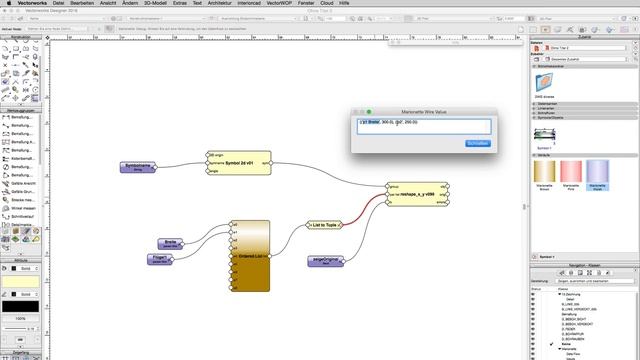Collapse the 10 Zeichnung class group
The width and height of the screenshot is (640, 360).
(x=560, y=294)
